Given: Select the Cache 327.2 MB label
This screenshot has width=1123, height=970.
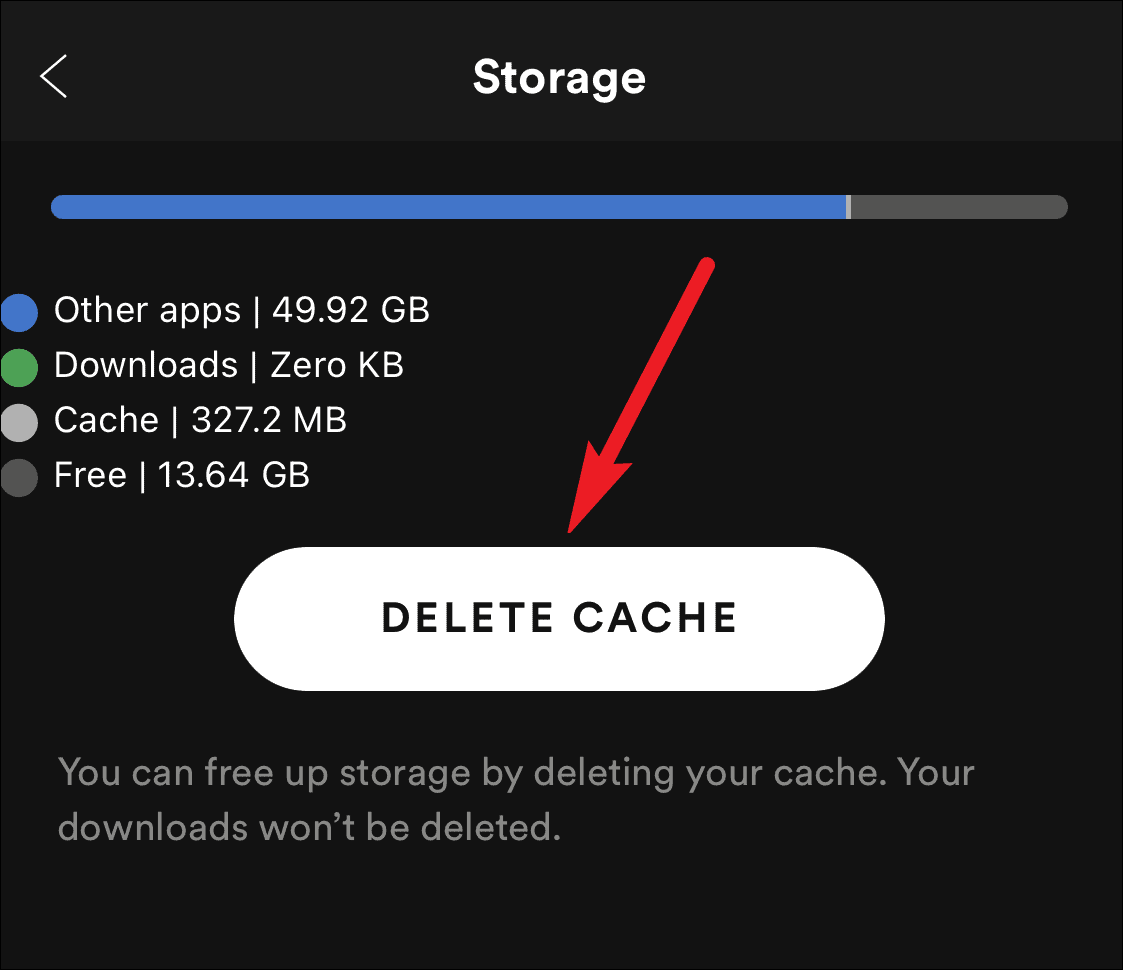Looking at the screenshot, I should click(200, 420).
